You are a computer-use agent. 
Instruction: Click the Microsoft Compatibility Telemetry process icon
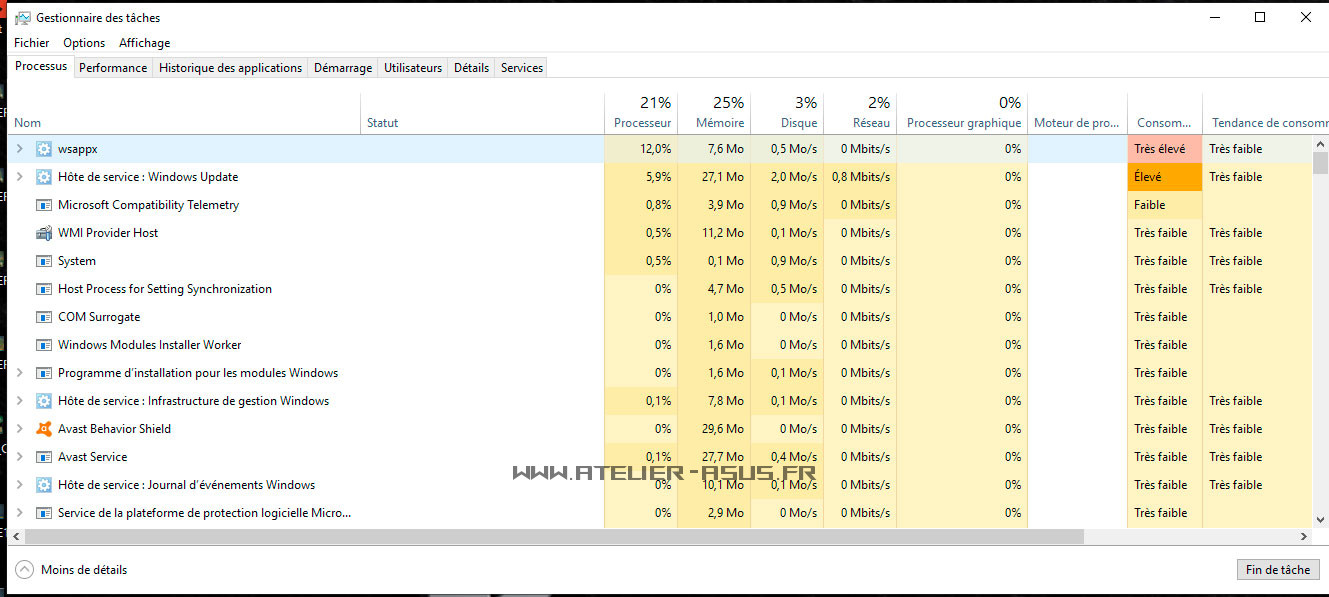[x=43, y=205]
